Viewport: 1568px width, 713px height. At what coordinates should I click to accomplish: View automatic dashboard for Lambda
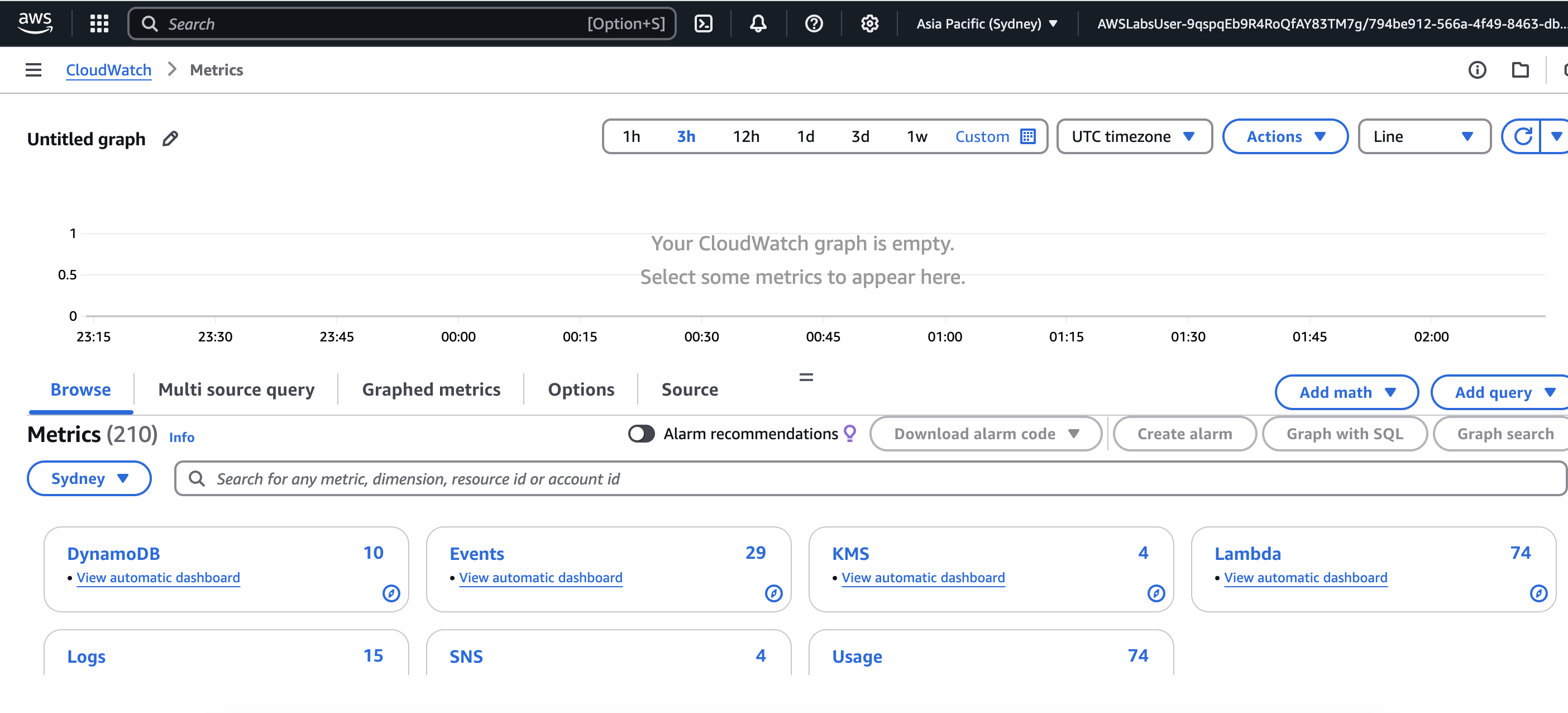[1306, 577]
